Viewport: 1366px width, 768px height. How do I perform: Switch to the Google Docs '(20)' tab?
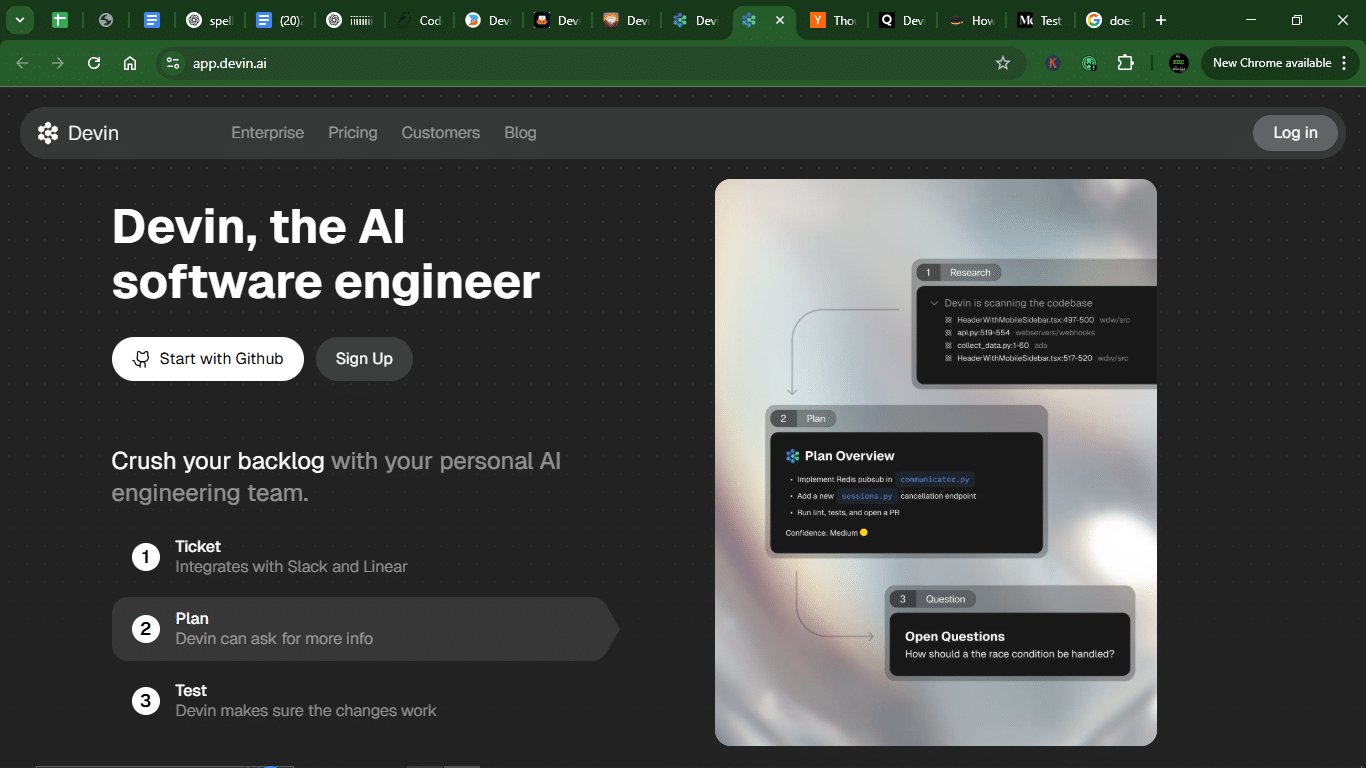279,20
